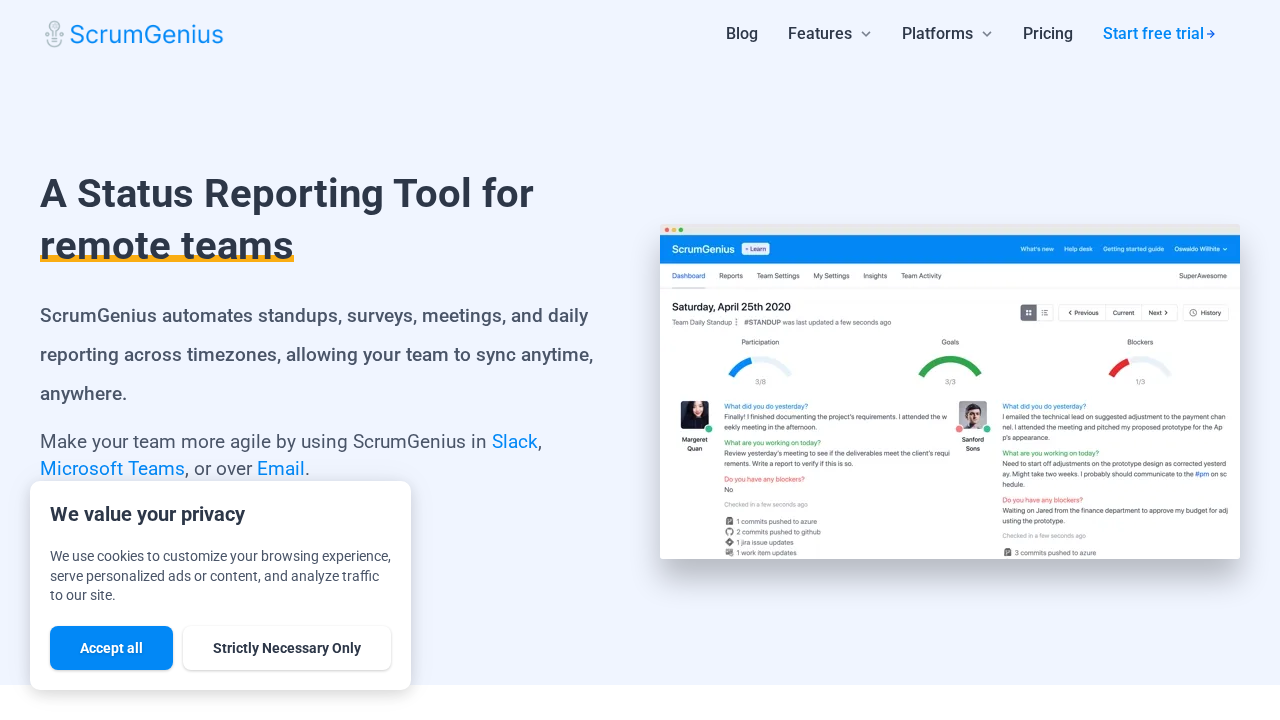
Task: Open the Slack integration link
Action: pos(514,441)
